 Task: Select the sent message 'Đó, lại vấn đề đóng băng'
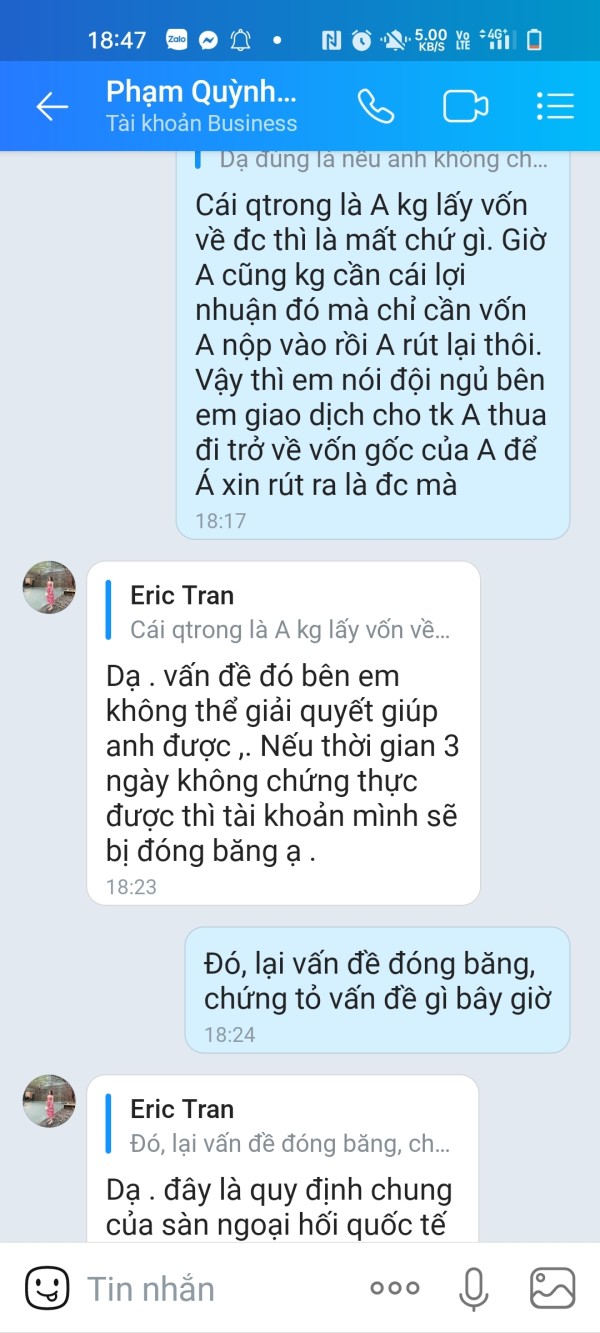377,990
